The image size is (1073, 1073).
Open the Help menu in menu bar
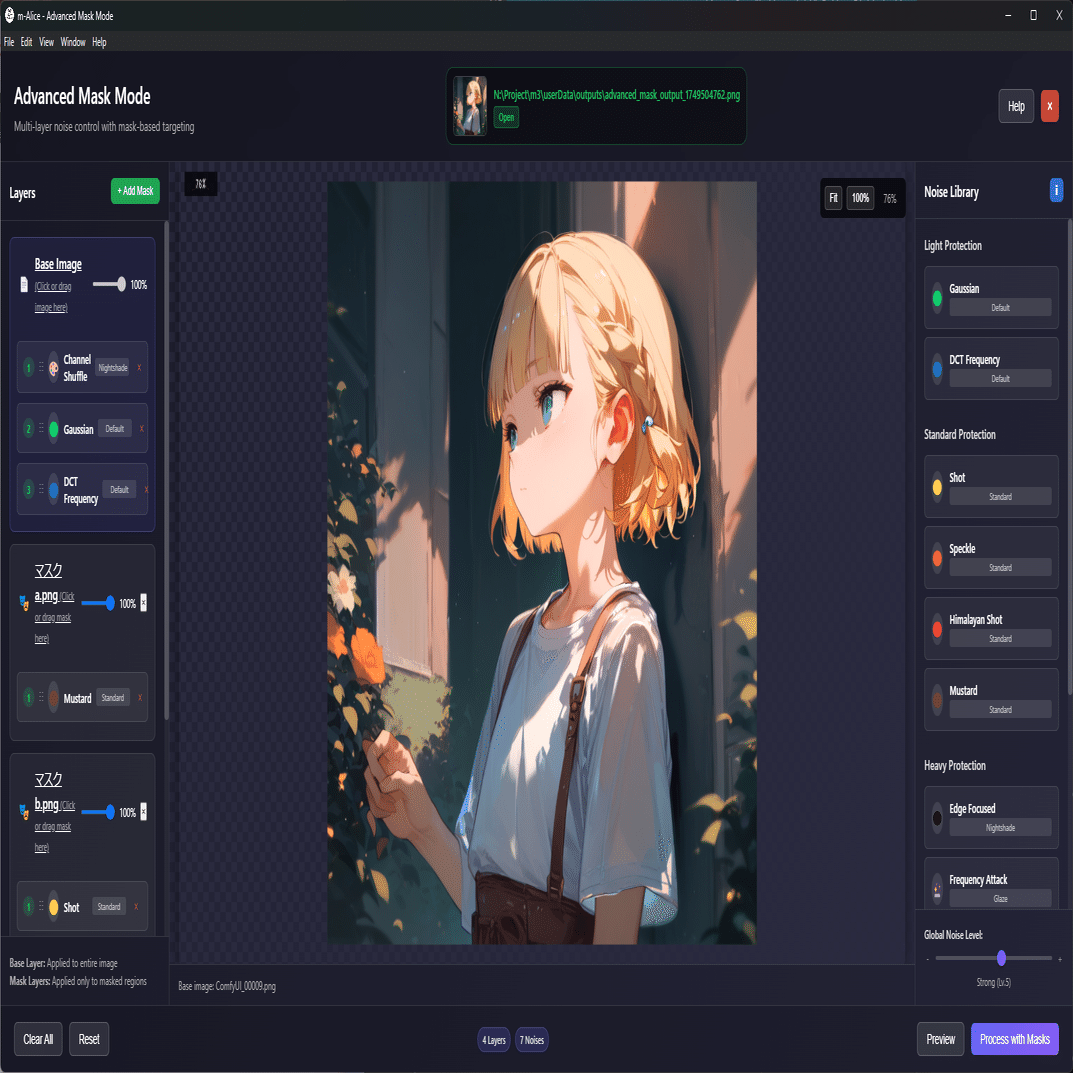(x=99, y=42)
